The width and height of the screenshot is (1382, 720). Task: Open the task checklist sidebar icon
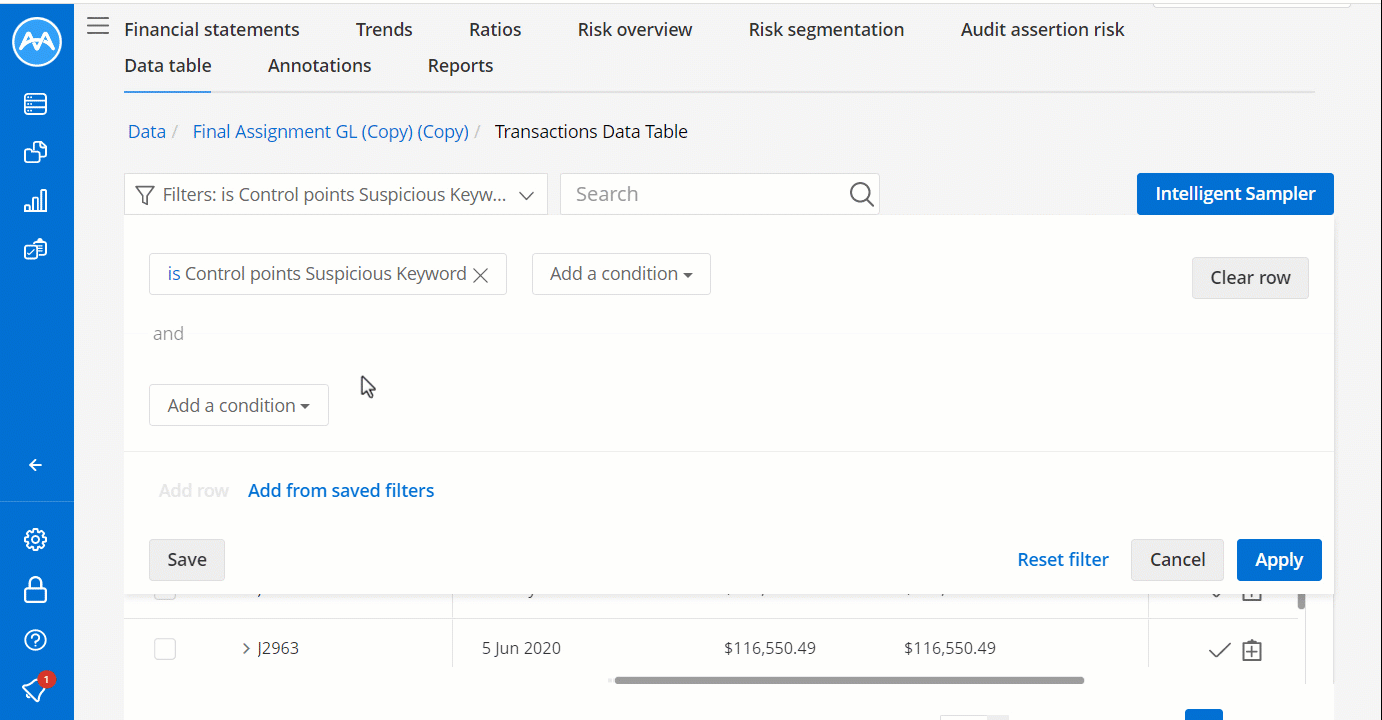(x=36, y=249)
